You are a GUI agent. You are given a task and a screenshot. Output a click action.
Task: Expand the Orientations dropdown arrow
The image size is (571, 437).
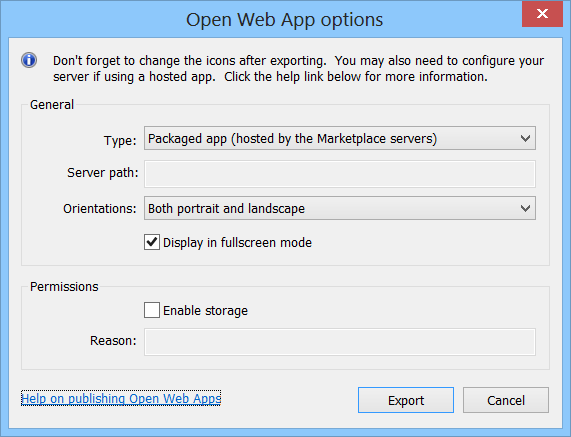(525, 208)
